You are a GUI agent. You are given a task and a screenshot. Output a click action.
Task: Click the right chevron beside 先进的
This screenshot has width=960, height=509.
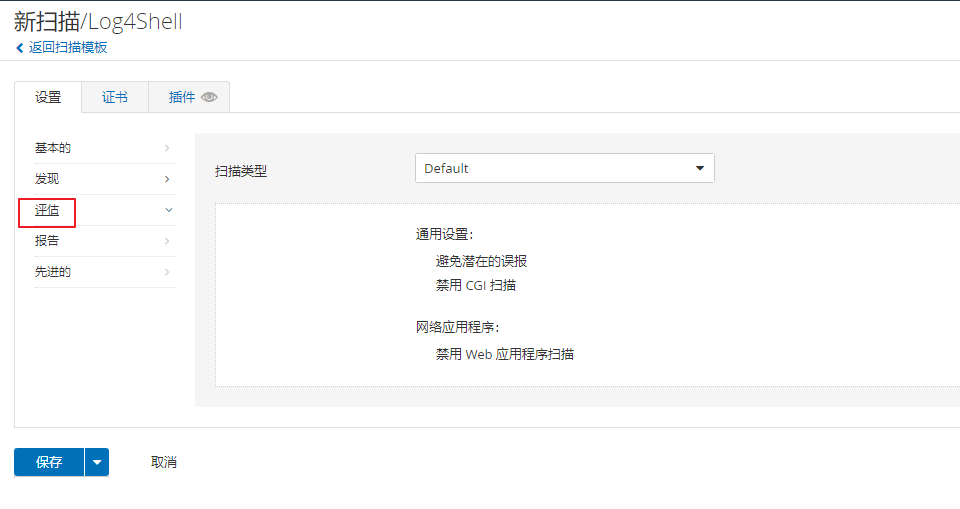coord(167,272)
